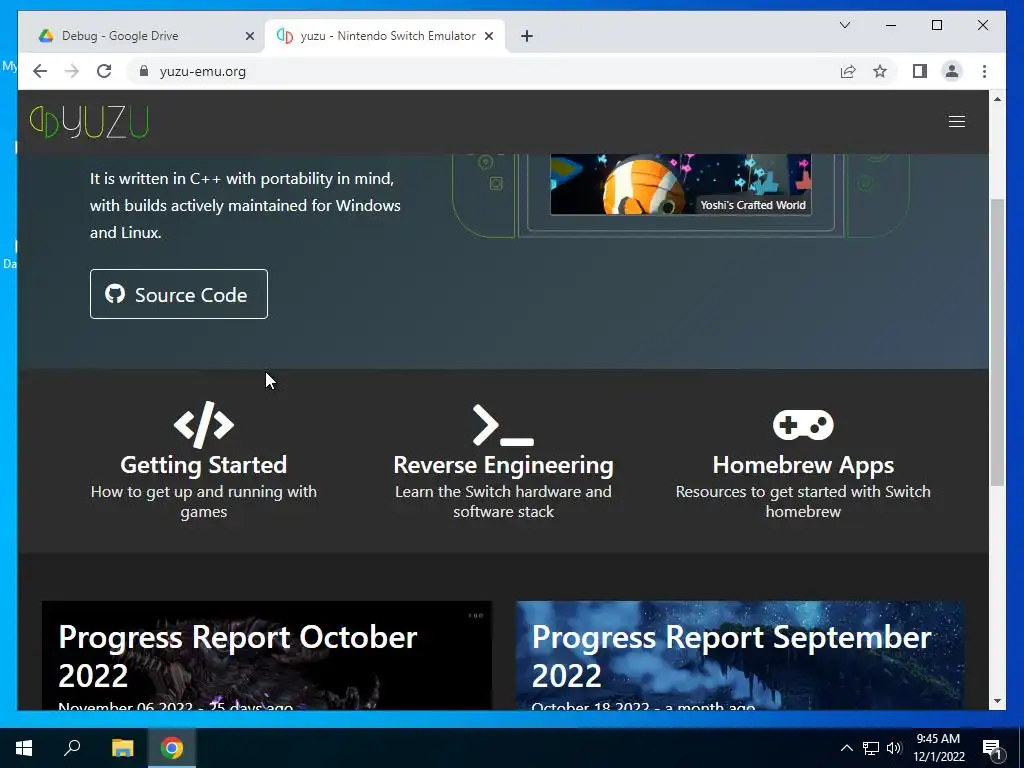Close the yuzu Nintendo Switch Emulator tab
1024x768 pixels.
pos(488,36)
